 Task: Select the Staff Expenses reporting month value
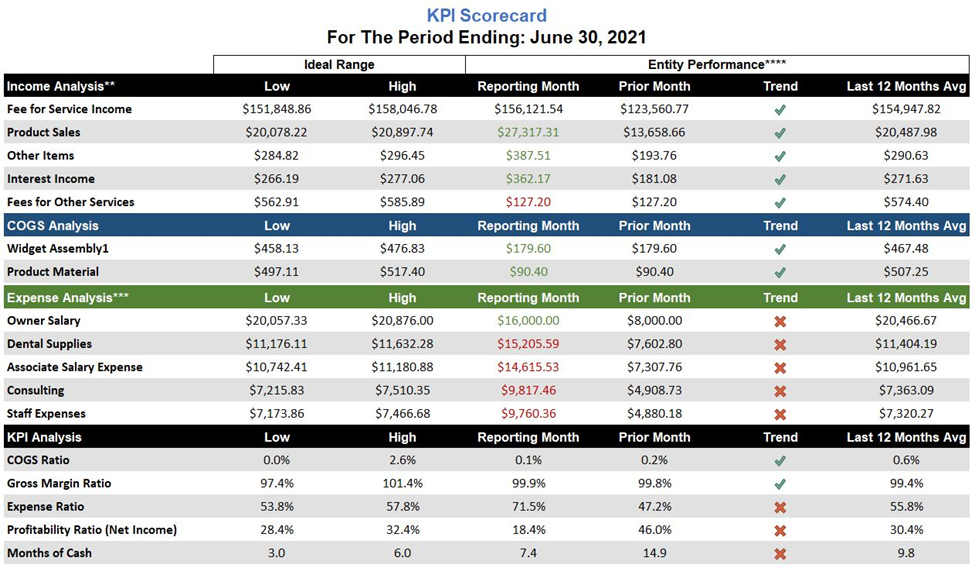[x=529, y=414]
